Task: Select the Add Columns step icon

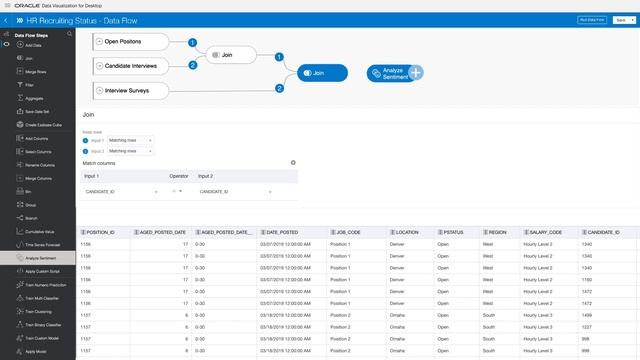Action: click(x=20, y=138)
